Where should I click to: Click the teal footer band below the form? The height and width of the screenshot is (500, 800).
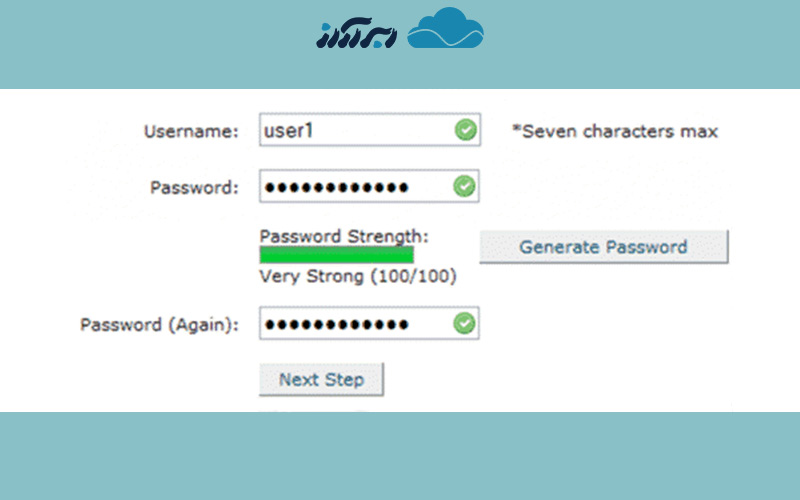(x=400, y=455)
